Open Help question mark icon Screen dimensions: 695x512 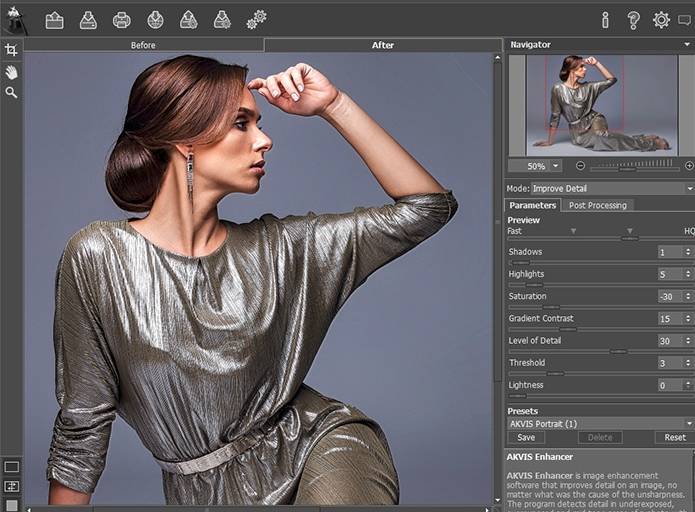(633, 19)
